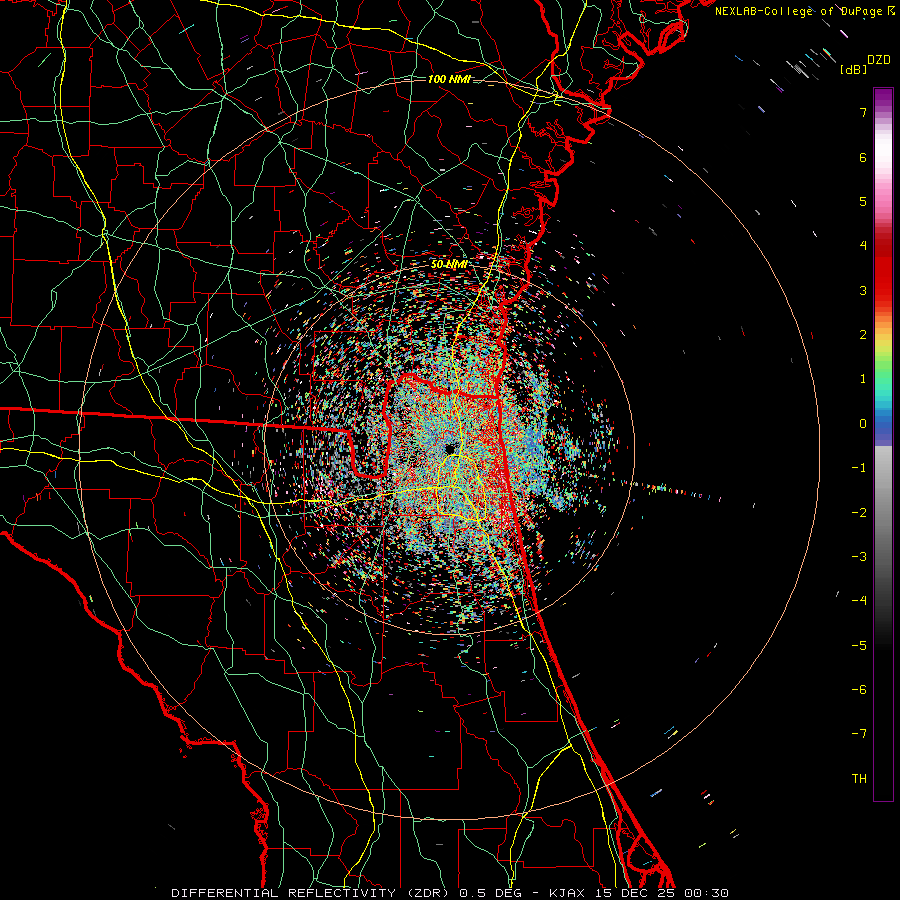900x900 pixels.
Task: Click the 00:30 timestamp
Action: click(709, 893)
